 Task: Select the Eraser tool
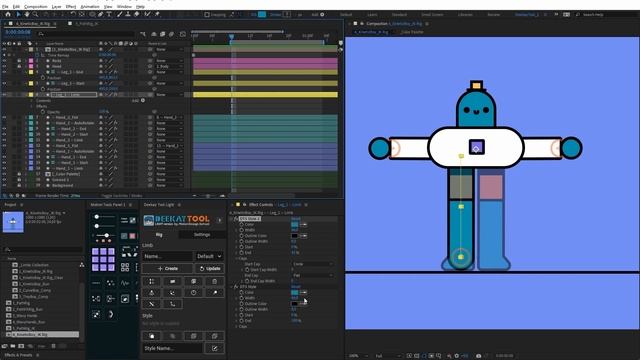(x=136, y=14)
